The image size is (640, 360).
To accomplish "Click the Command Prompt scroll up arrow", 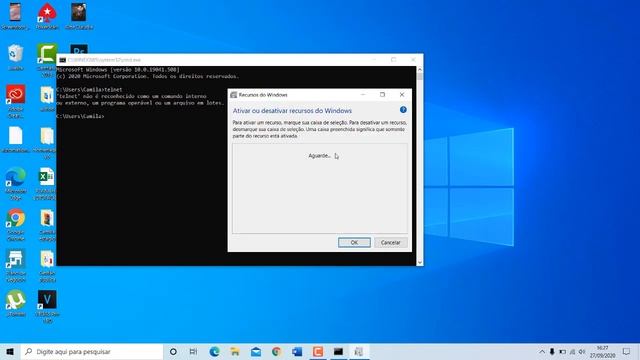I will coord(420,70).
